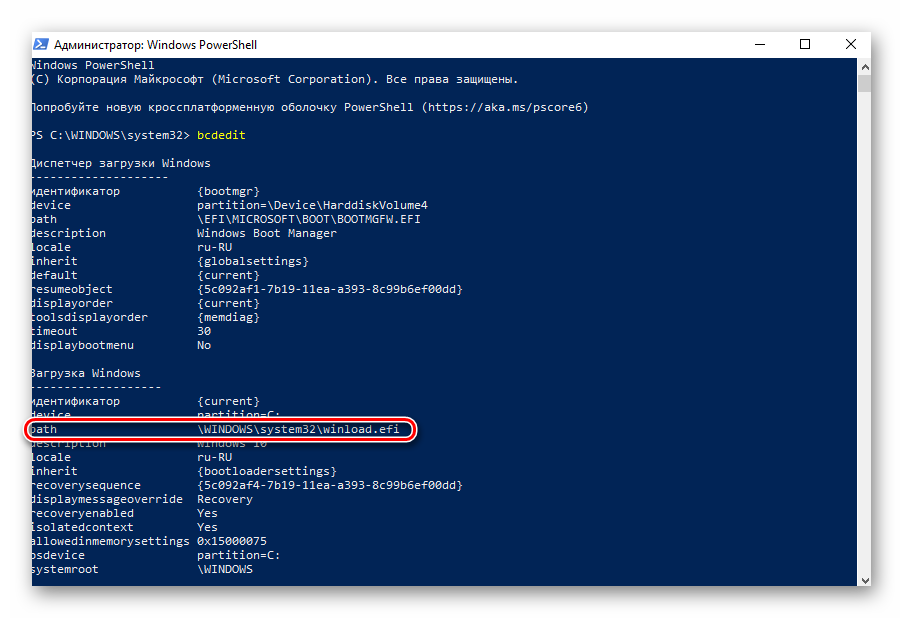This screenshot has height=618, width=903.
Task: Click osdevice value 'partition=C:'
Action: click(x=238, y=556)
